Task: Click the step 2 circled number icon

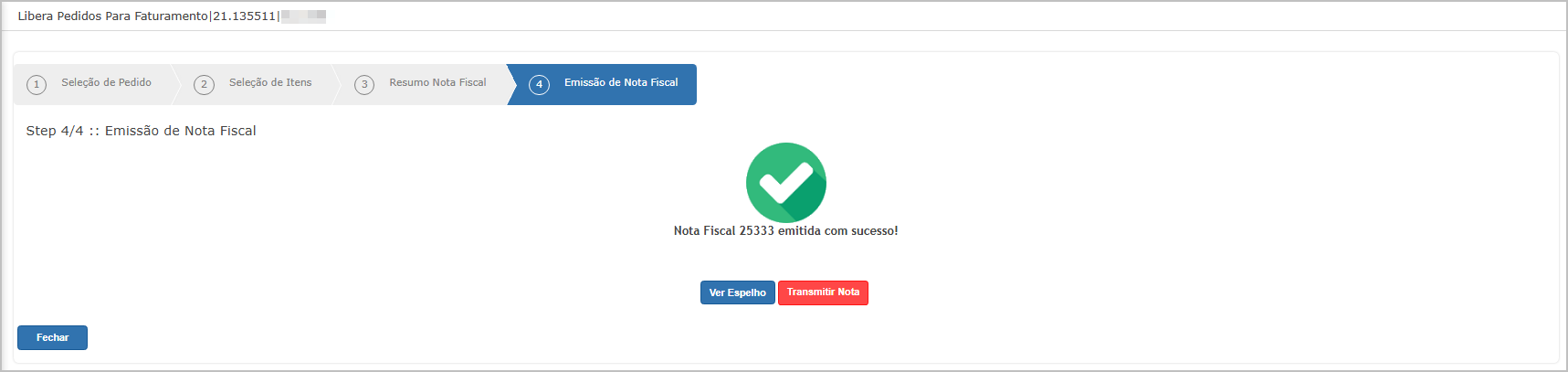Action: coord(204,85)
